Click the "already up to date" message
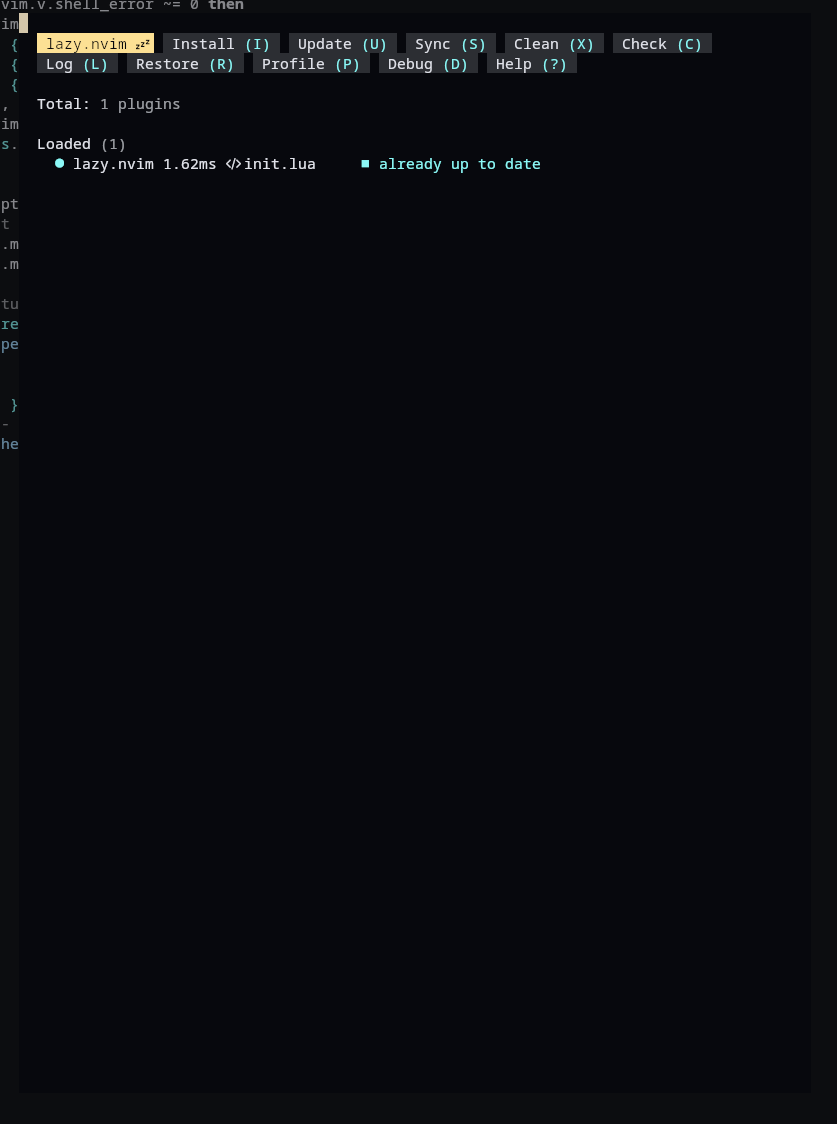Viewport: 837px width, 1124px height. coord(459,164)
